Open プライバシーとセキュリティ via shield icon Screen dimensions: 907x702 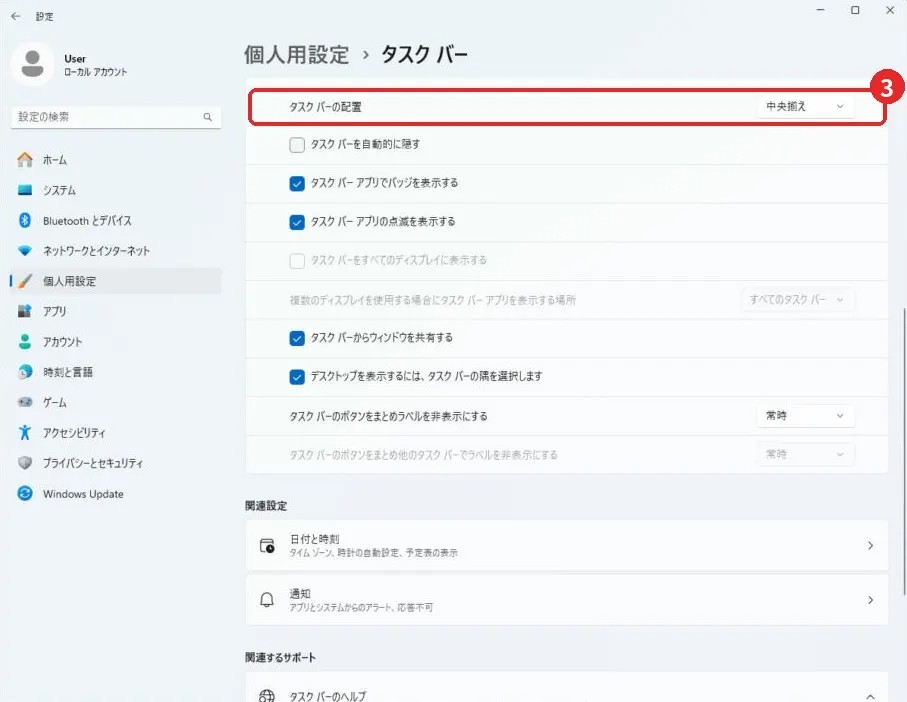(x=25, y=463)
